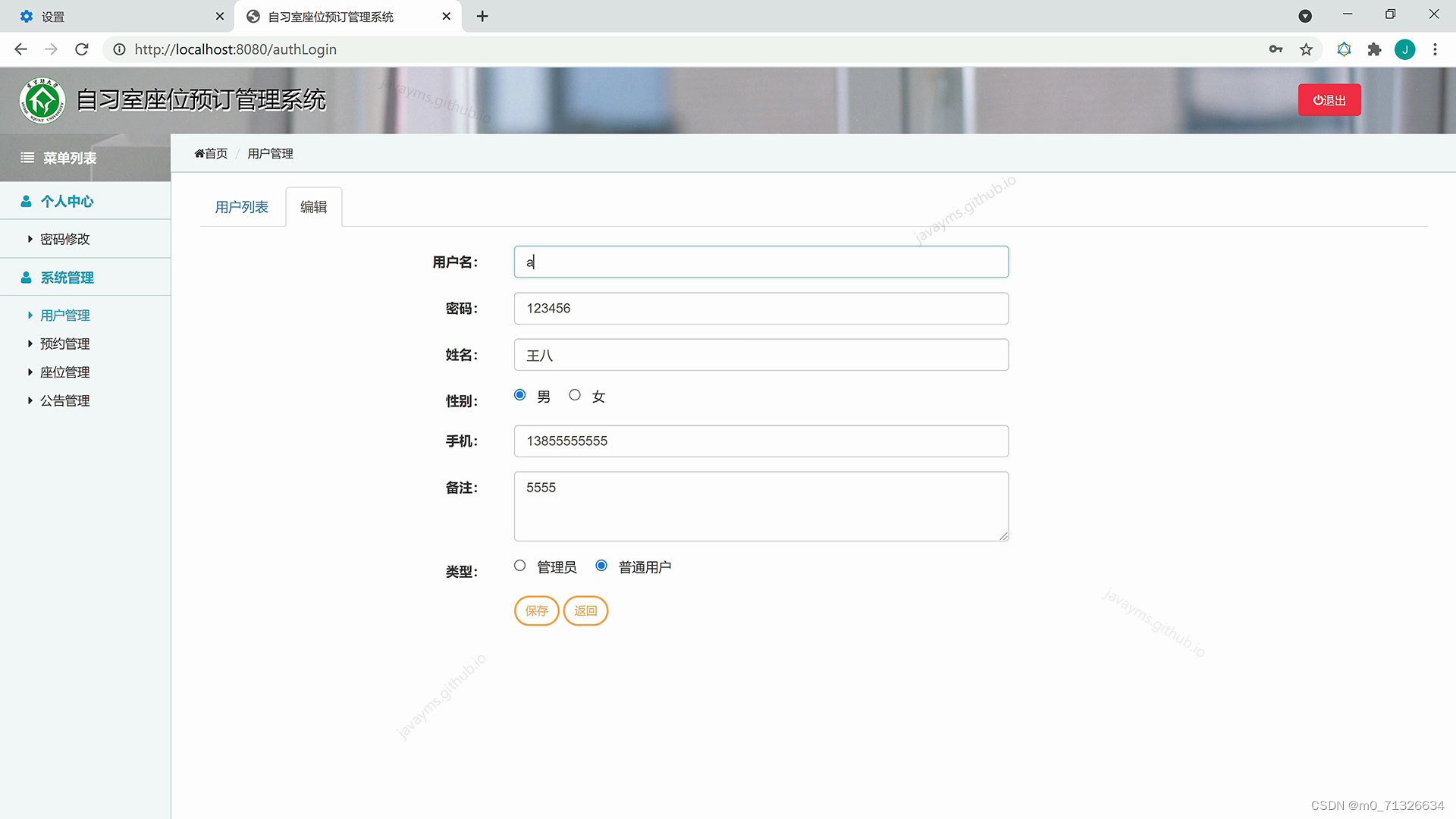The image size is (1456, 819).
Task: Select 普通用户 type radio button
Action: [601, 566]
